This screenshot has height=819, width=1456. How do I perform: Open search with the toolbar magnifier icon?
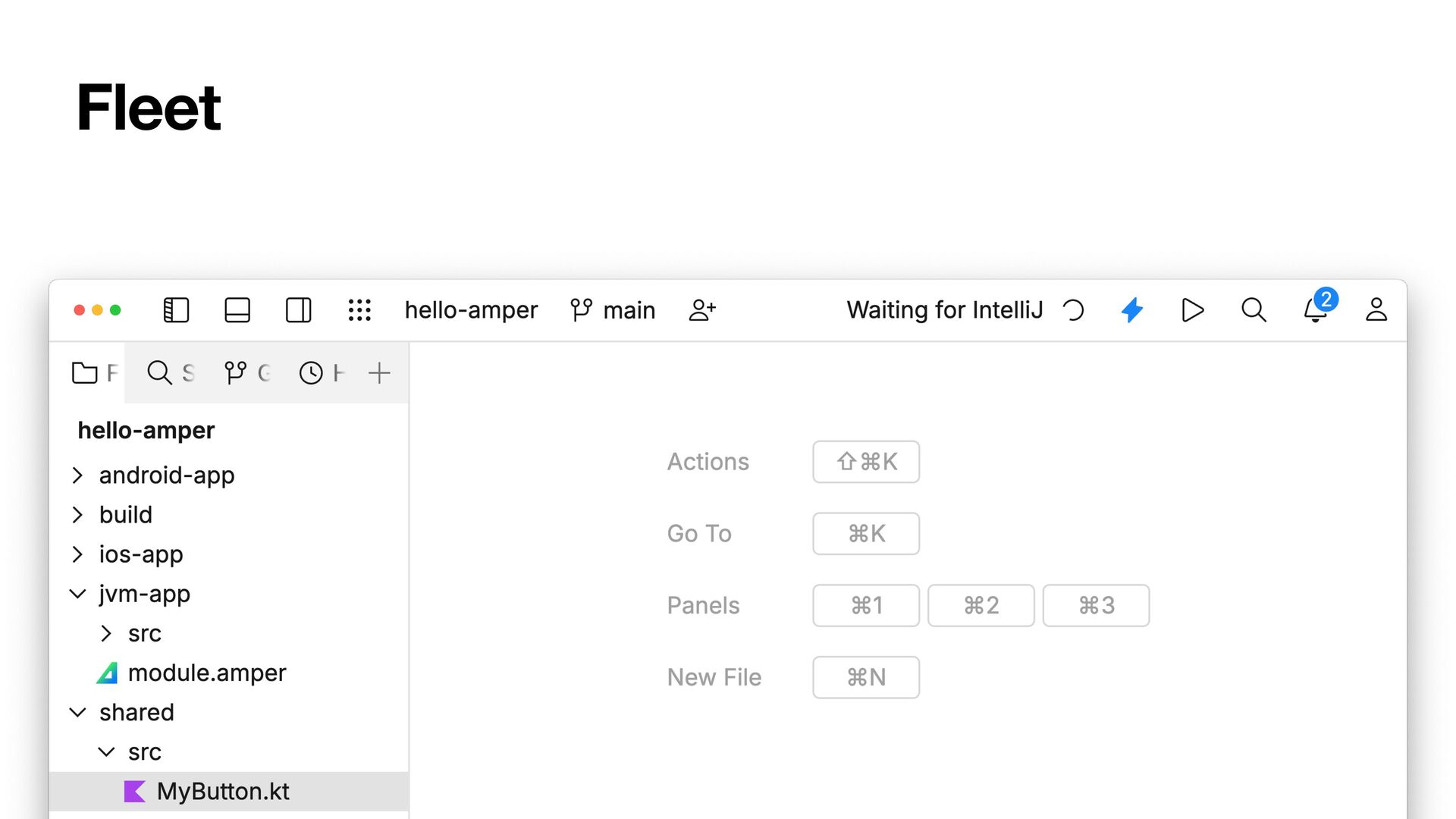click(1254, 310)
